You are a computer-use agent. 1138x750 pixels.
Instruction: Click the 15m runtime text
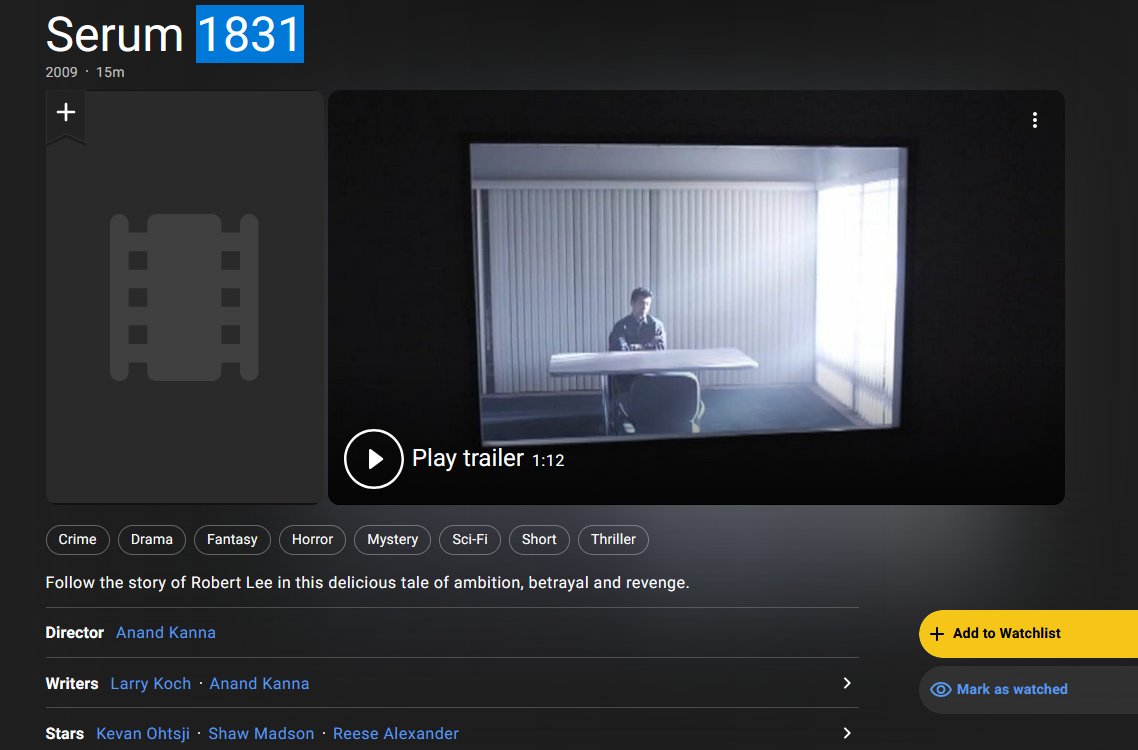click(x=110, y=73)
